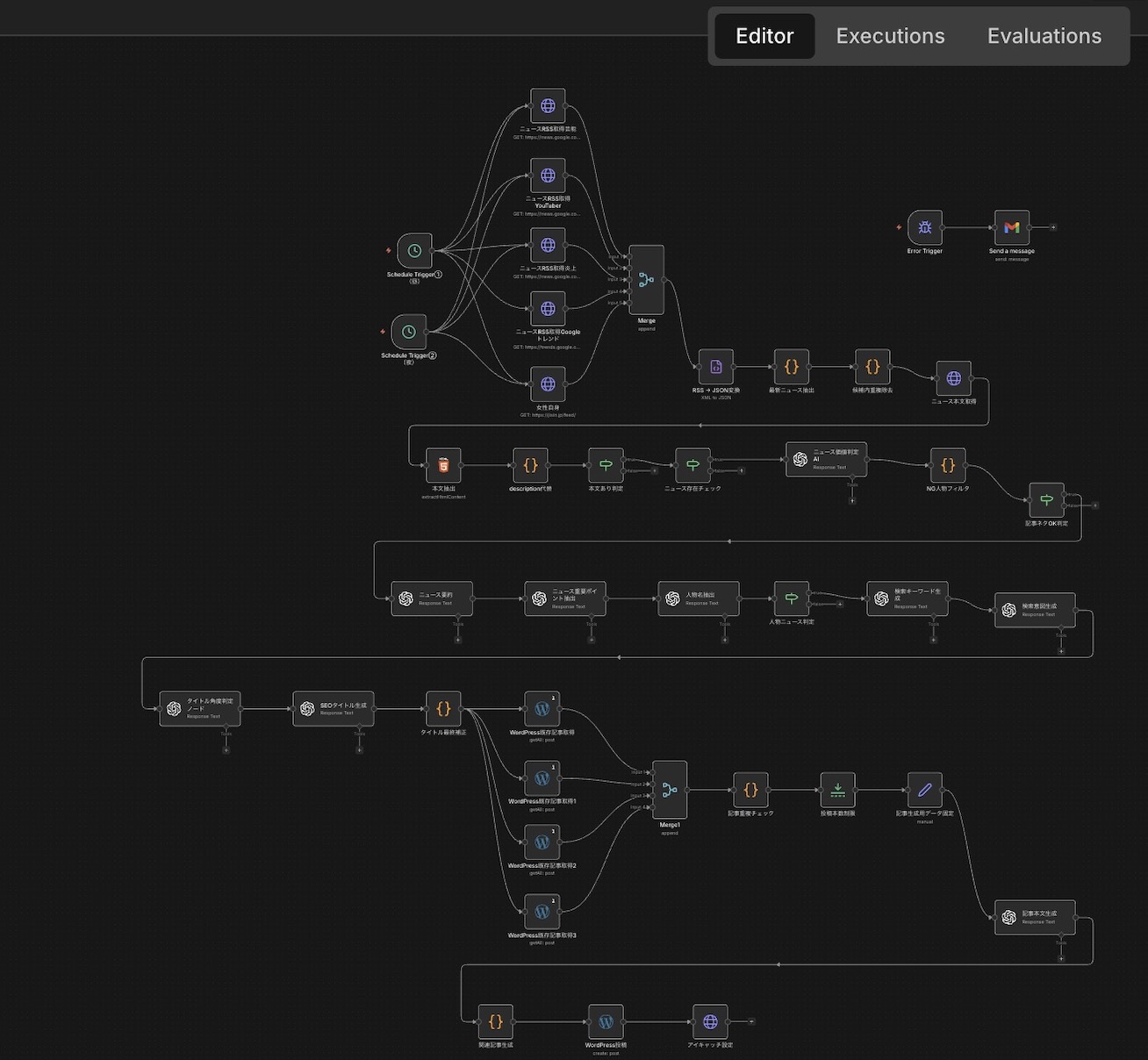Image resolution: width=1148 pixels, height=1060 pixels.
Task: Open the 本文抽出 HTML extract node
Action: click(x=443, y=465)
